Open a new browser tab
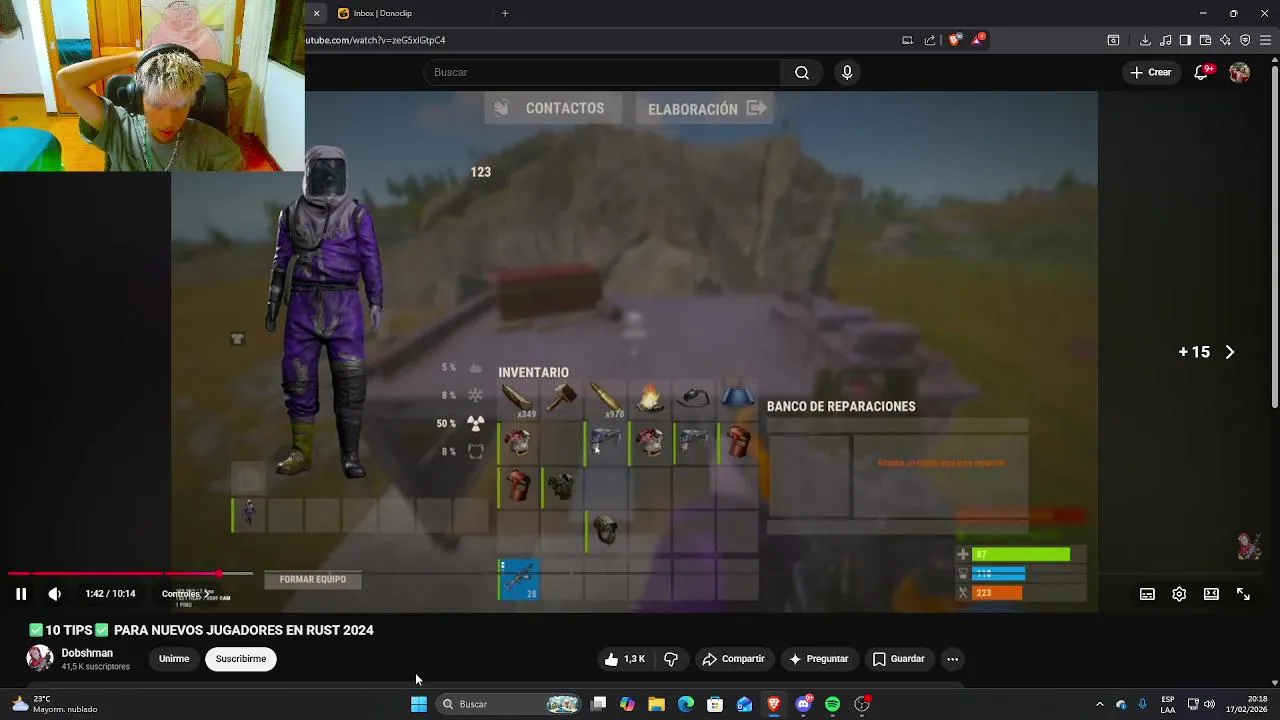The width and height of the screenshot is (1280, 720). coord(505,13)
